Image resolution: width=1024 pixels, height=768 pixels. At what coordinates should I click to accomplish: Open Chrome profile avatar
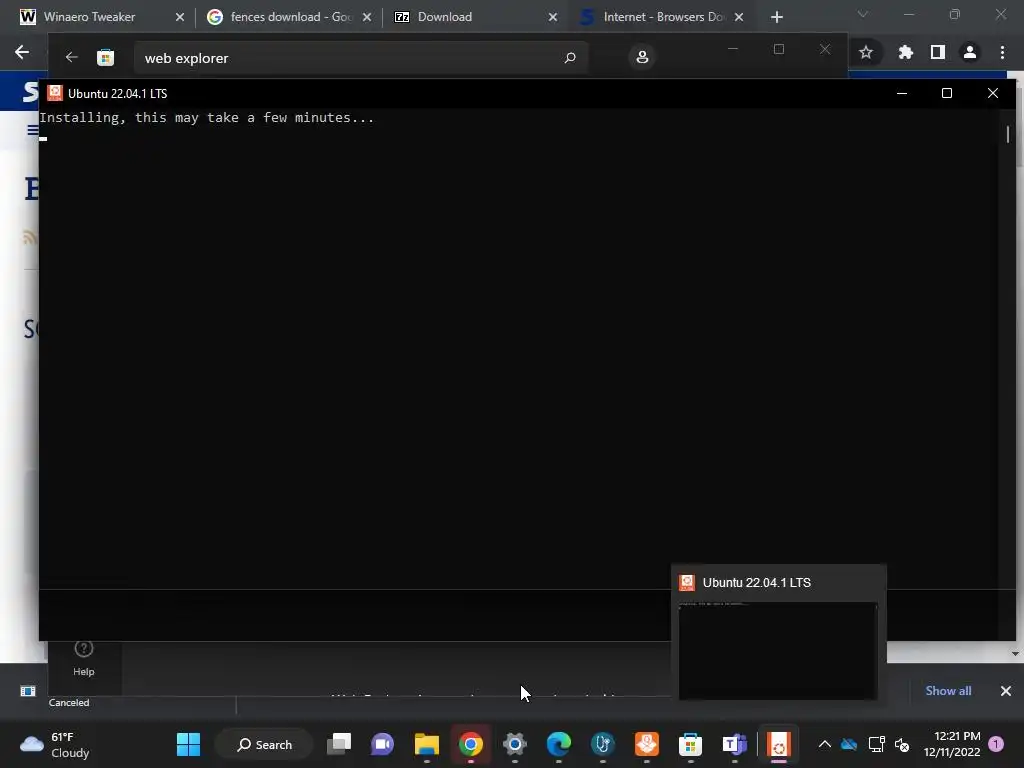coord(970,52)
